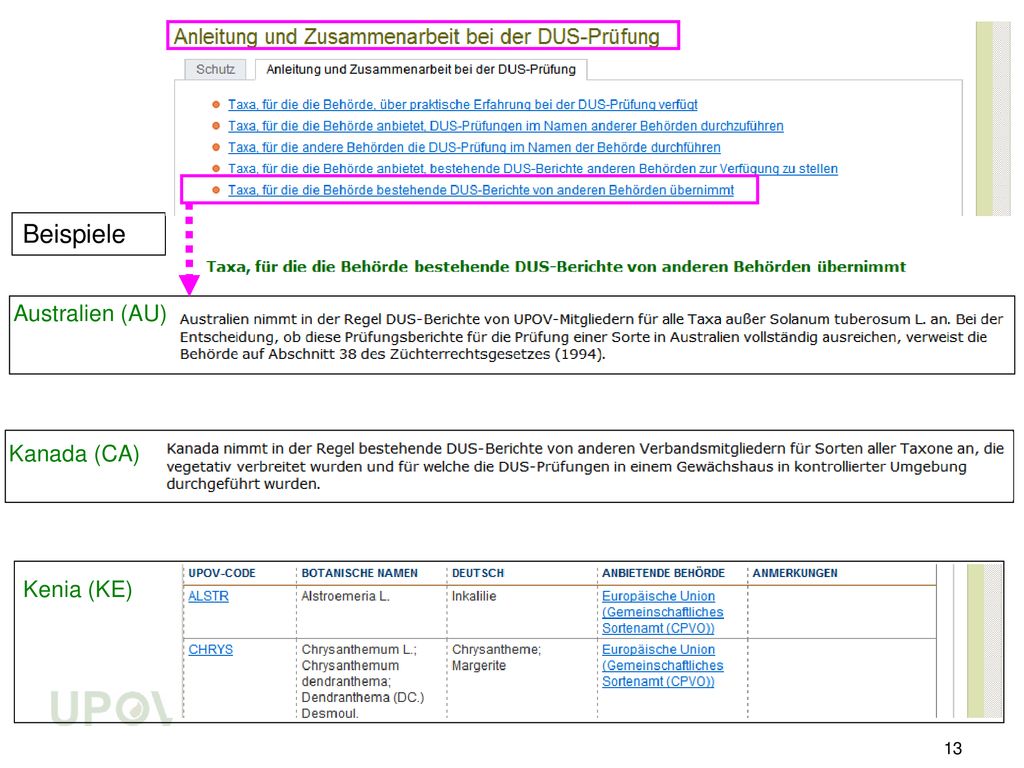Screen dimensions: 1024x768
Task: Switch to the Schutz tab
Action: 216,69
